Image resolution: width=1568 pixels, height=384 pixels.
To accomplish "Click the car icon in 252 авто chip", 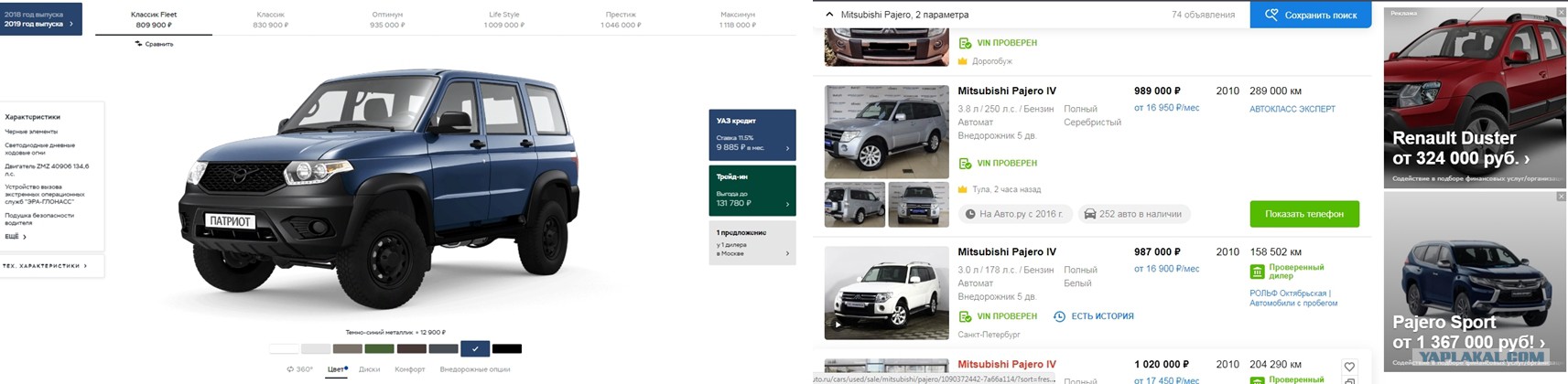I will tap(1090, 214).
